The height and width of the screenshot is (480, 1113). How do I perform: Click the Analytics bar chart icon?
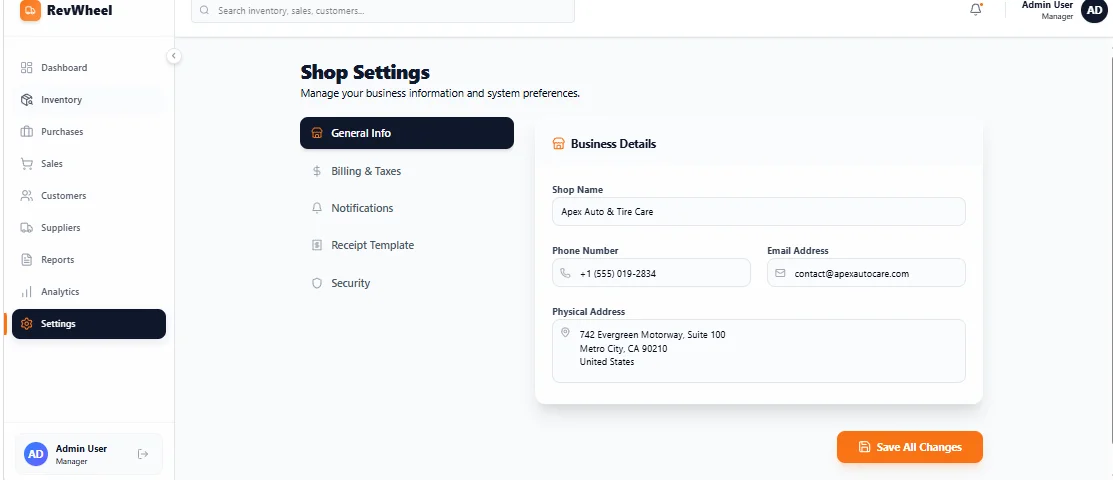click(x=27, y=292)
